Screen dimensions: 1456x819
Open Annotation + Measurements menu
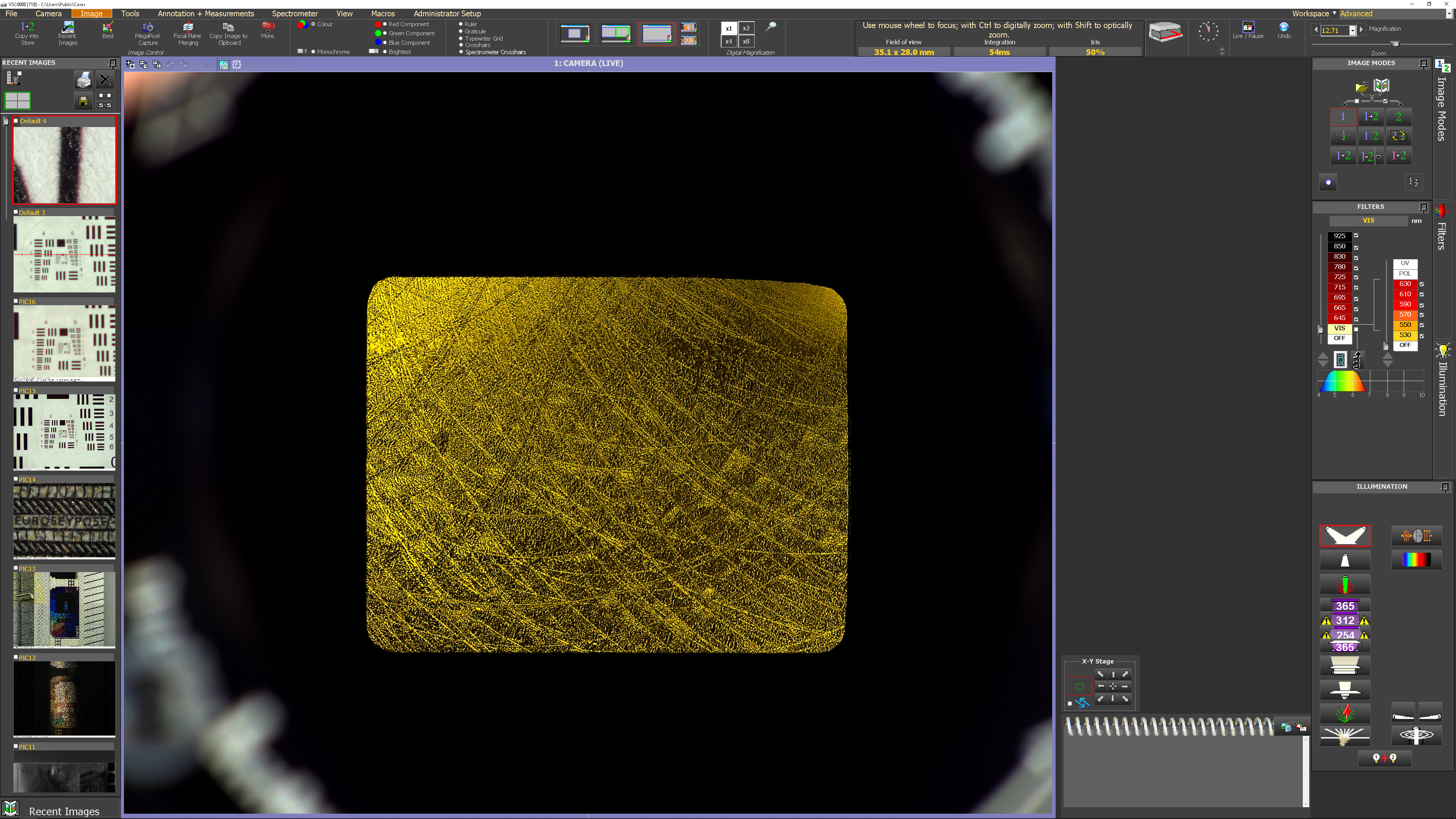206,14
